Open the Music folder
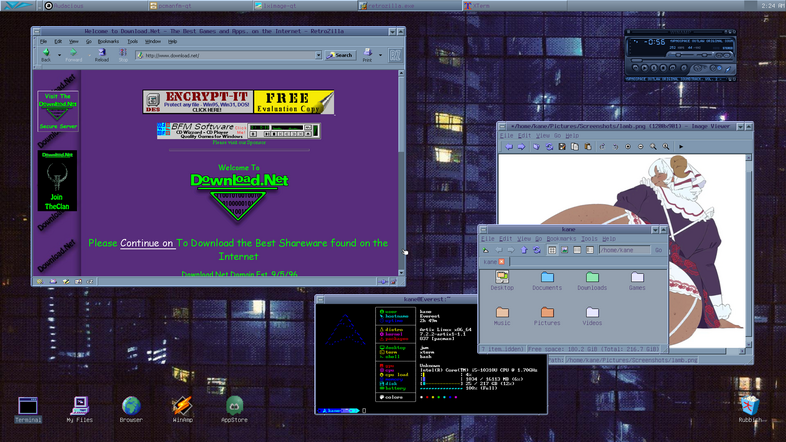786x442 pixels. coord(502,316)
